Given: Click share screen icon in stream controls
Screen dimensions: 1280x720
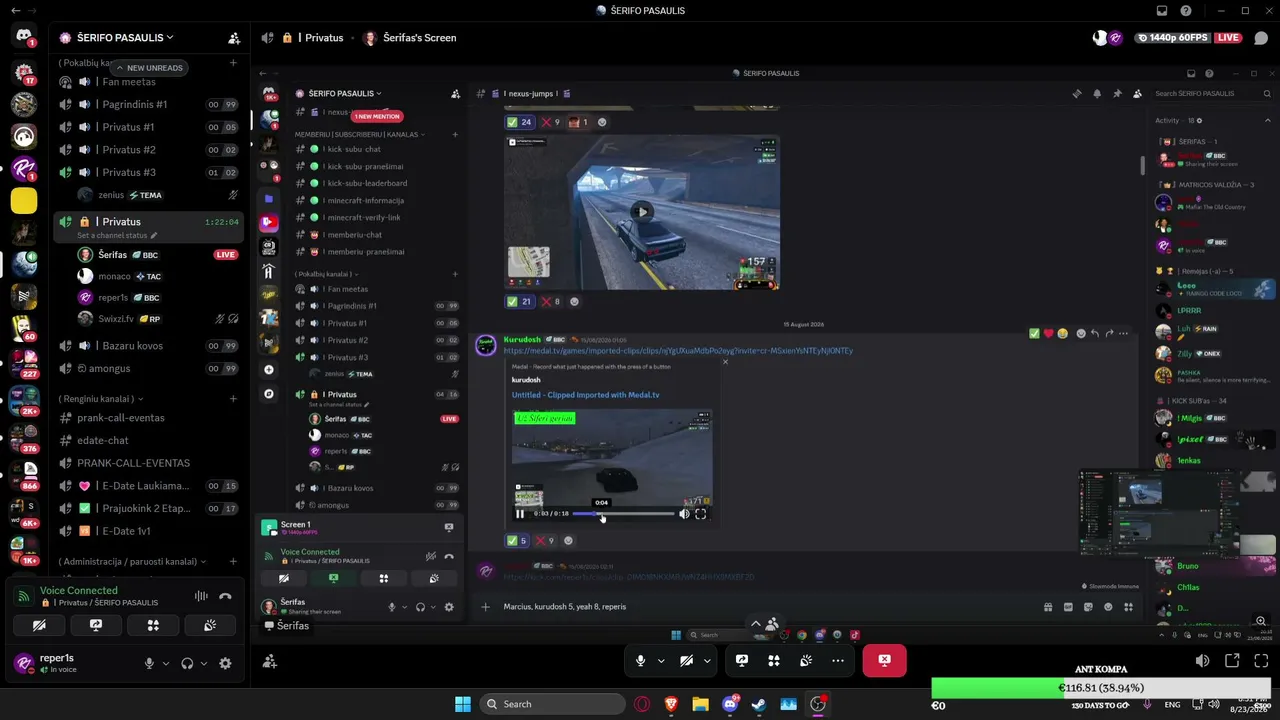Looking at the screenshot, I should (742, 661).
